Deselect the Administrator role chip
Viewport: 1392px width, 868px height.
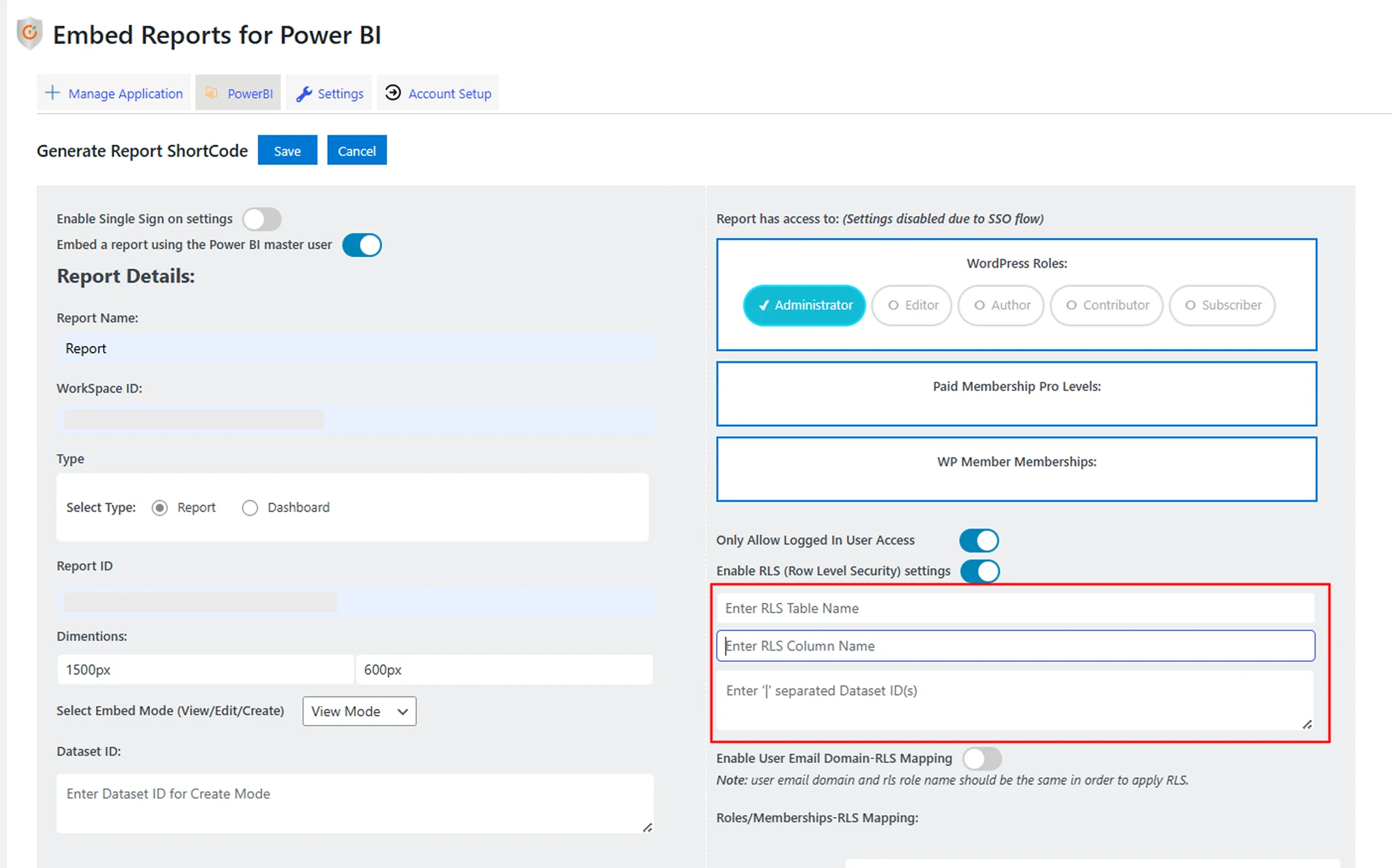pyautogui.click(x=804, y=305)
